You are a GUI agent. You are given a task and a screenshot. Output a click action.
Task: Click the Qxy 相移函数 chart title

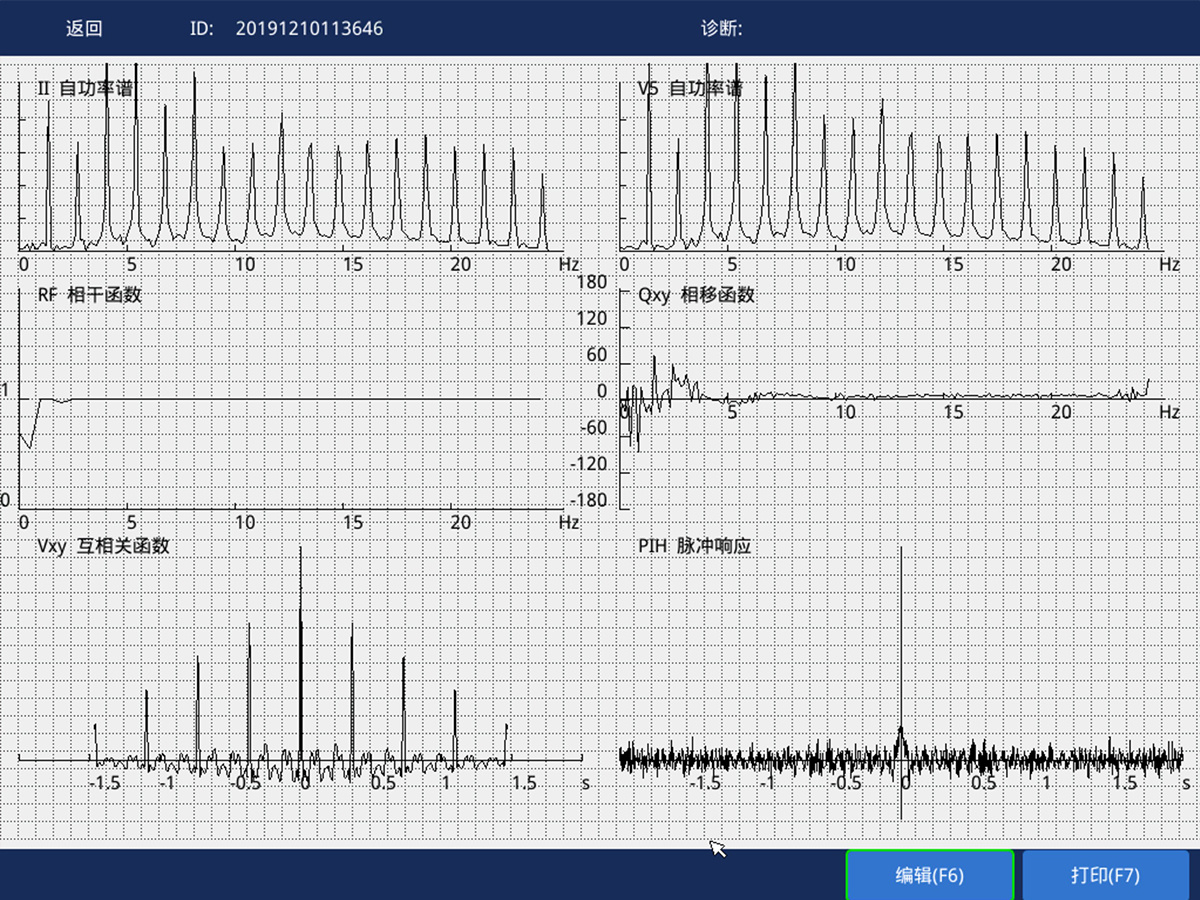[696, 295]
